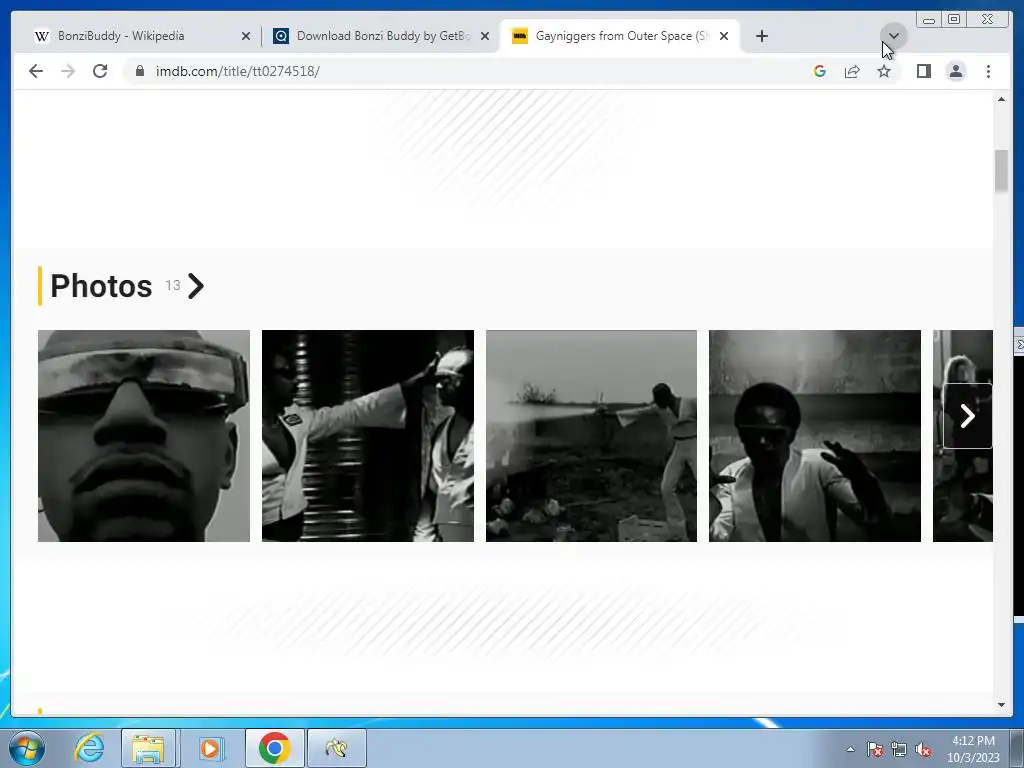View site security lock info

coord(140,71)
